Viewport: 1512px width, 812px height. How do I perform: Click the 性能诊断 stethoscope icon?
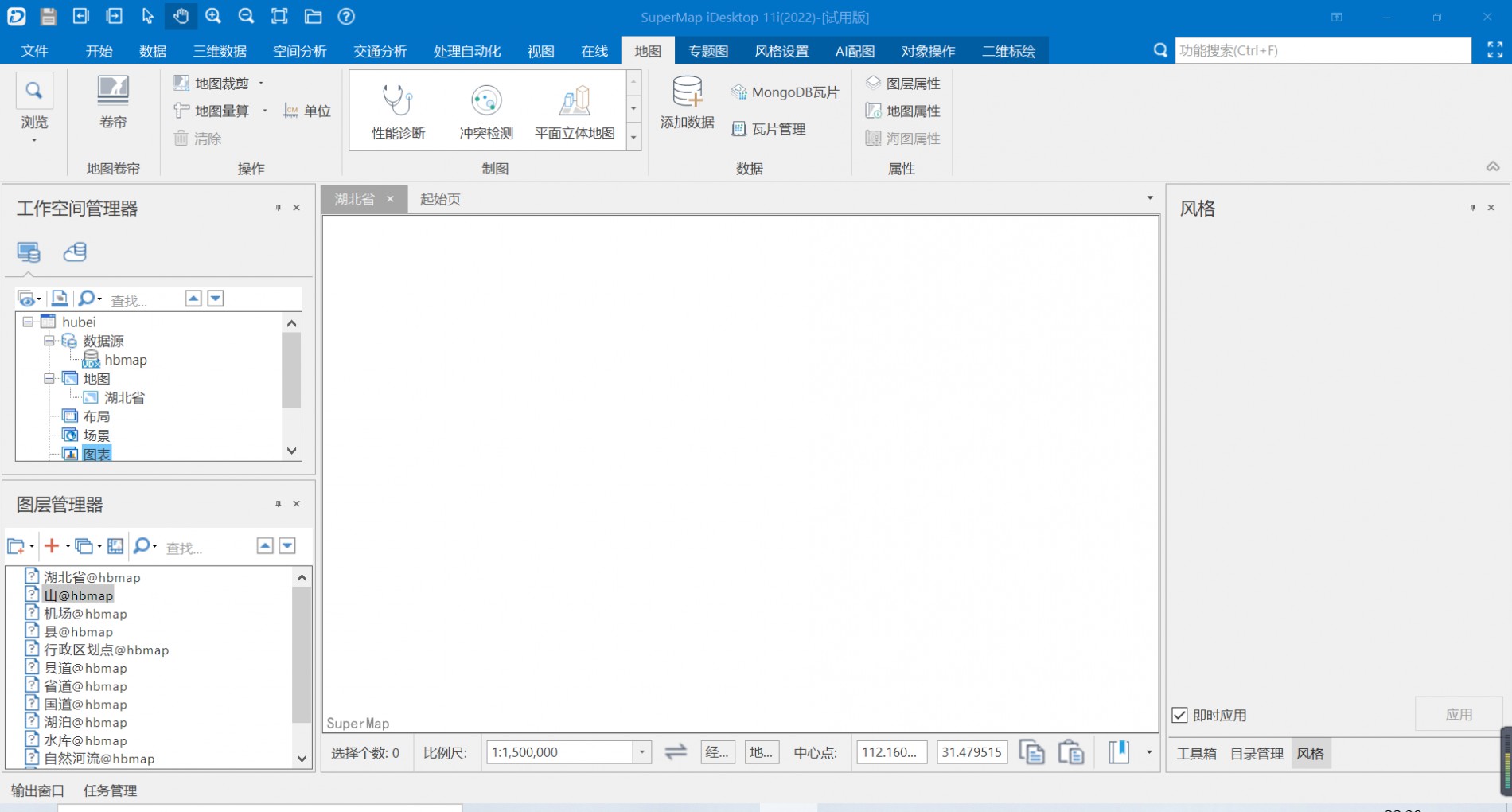click(x=398, y=100)
